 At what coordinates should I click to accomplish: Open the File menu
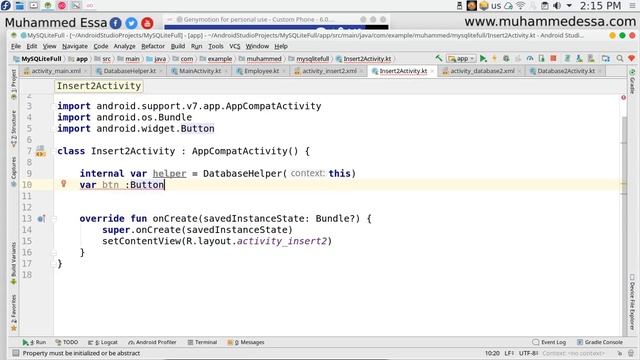click(x=16, y=46)
